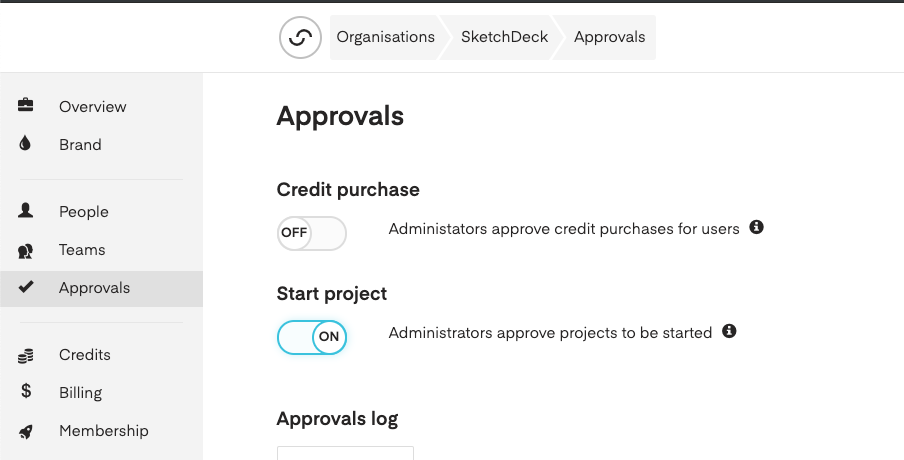The width and height of the screenshot is (904, 460).
Task: Click the person icon beside People
Action: pos(25,210)
